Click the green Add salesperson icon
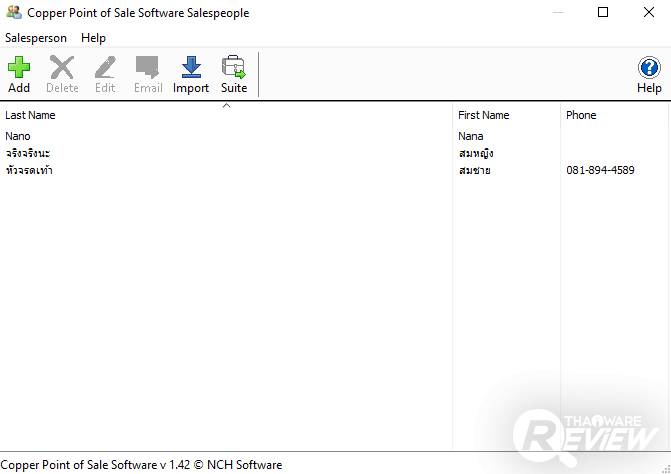Image resolution: width=671 pixels, height=474 pixels. 19,68
